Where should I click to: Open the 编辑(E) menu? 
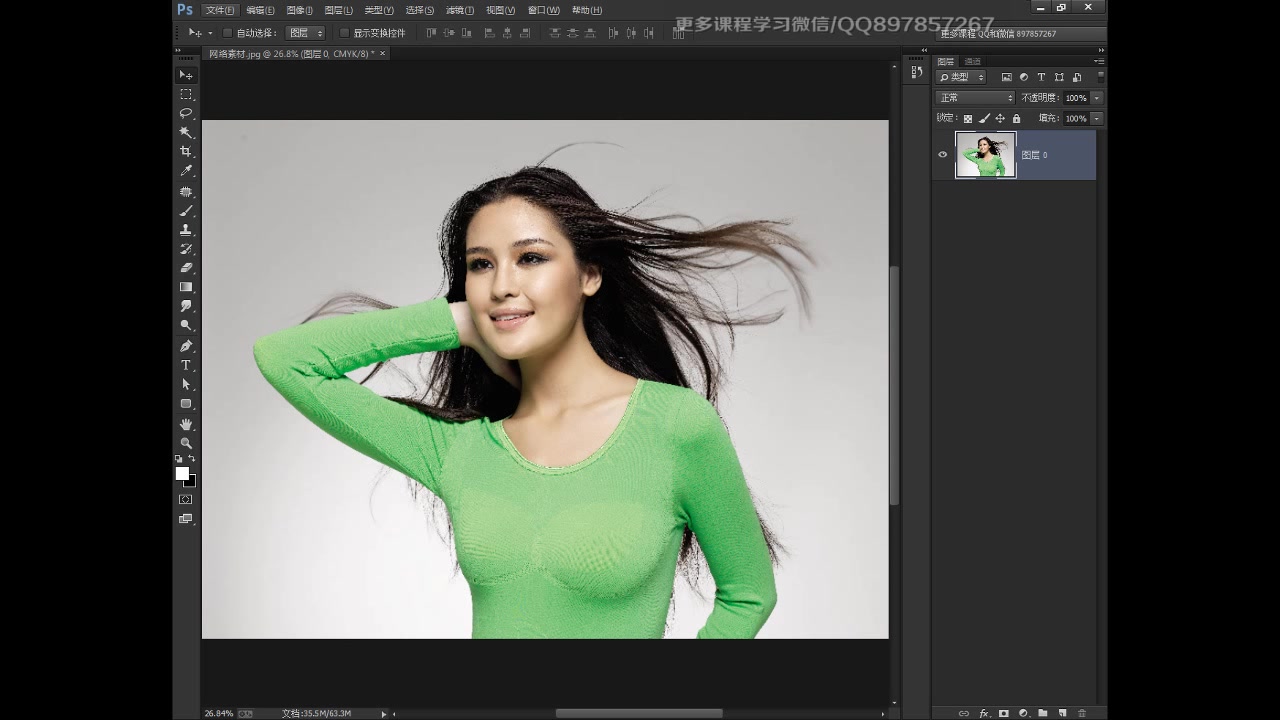(260, 10)
